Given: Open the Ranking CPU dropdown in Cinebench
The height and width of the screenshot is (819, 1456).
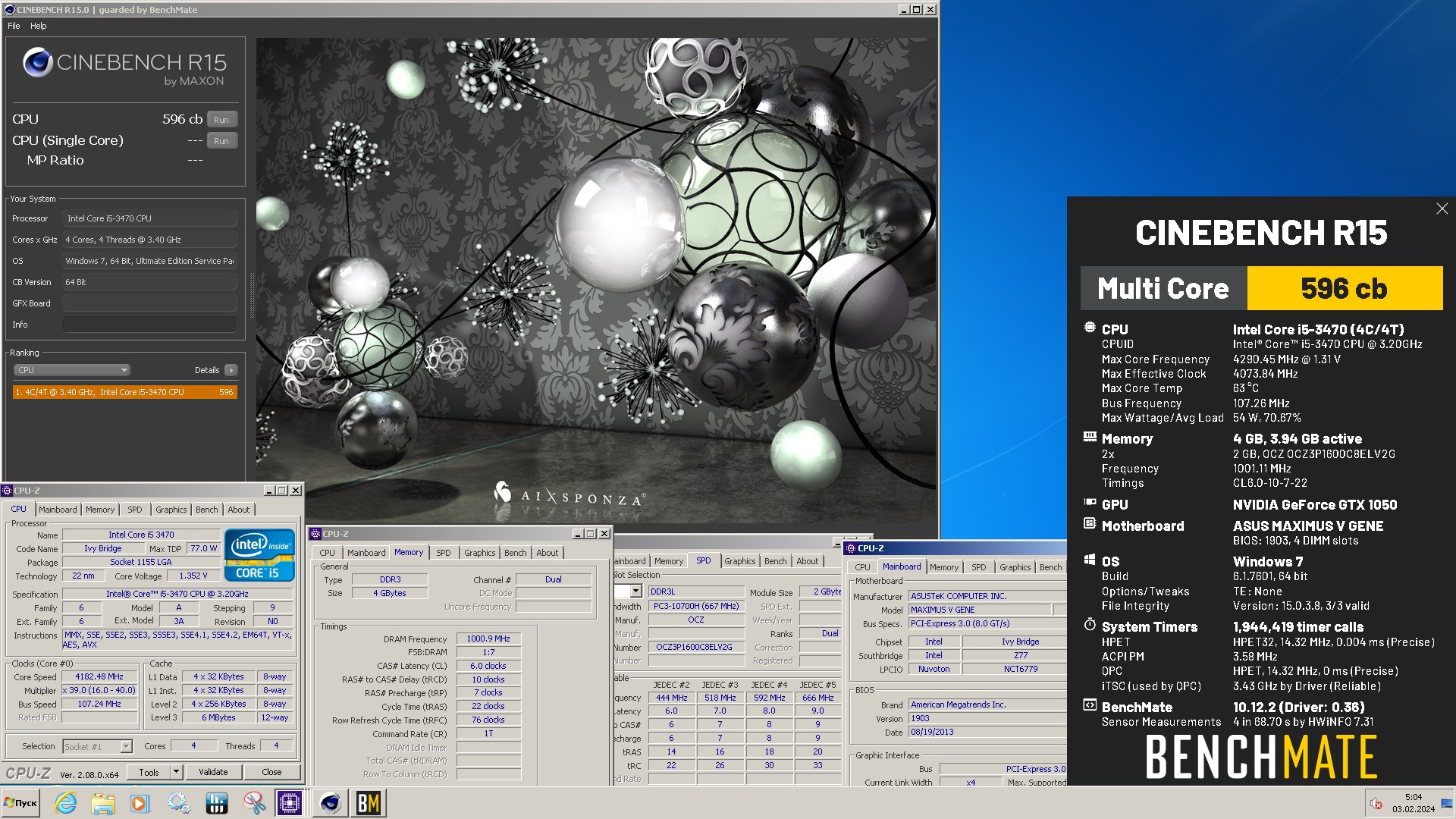Looking at the screenshot, I should pyautogui.click(x=72, y=370).
